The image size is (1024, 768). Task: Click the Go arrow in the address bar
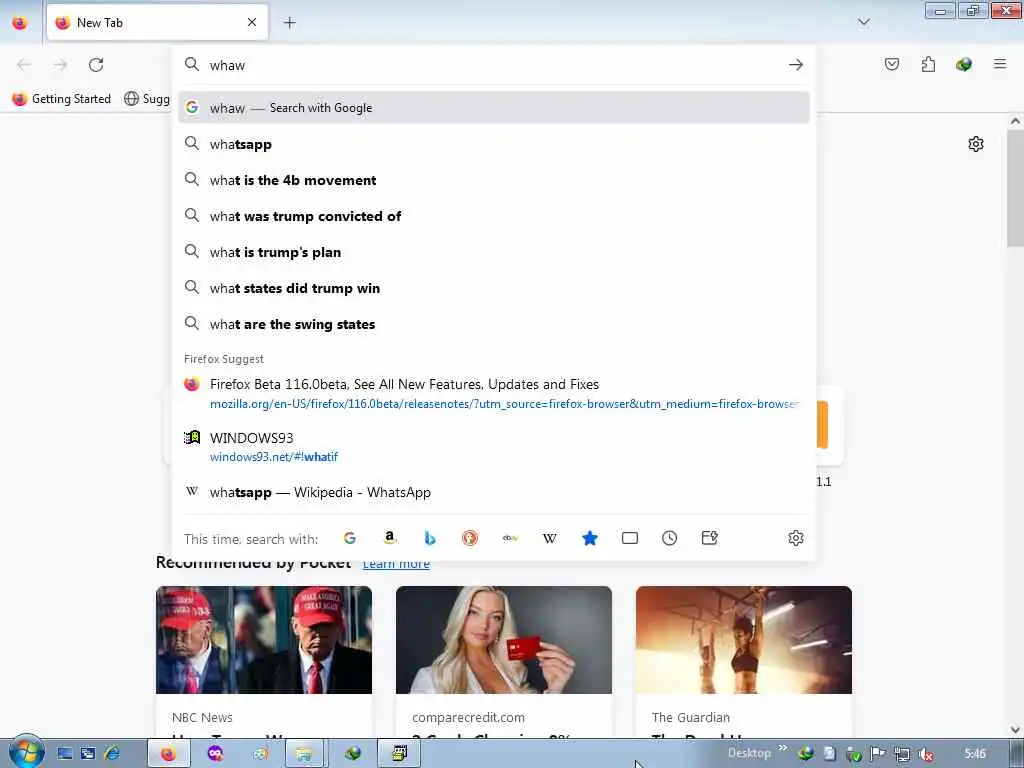click(795, 65)
